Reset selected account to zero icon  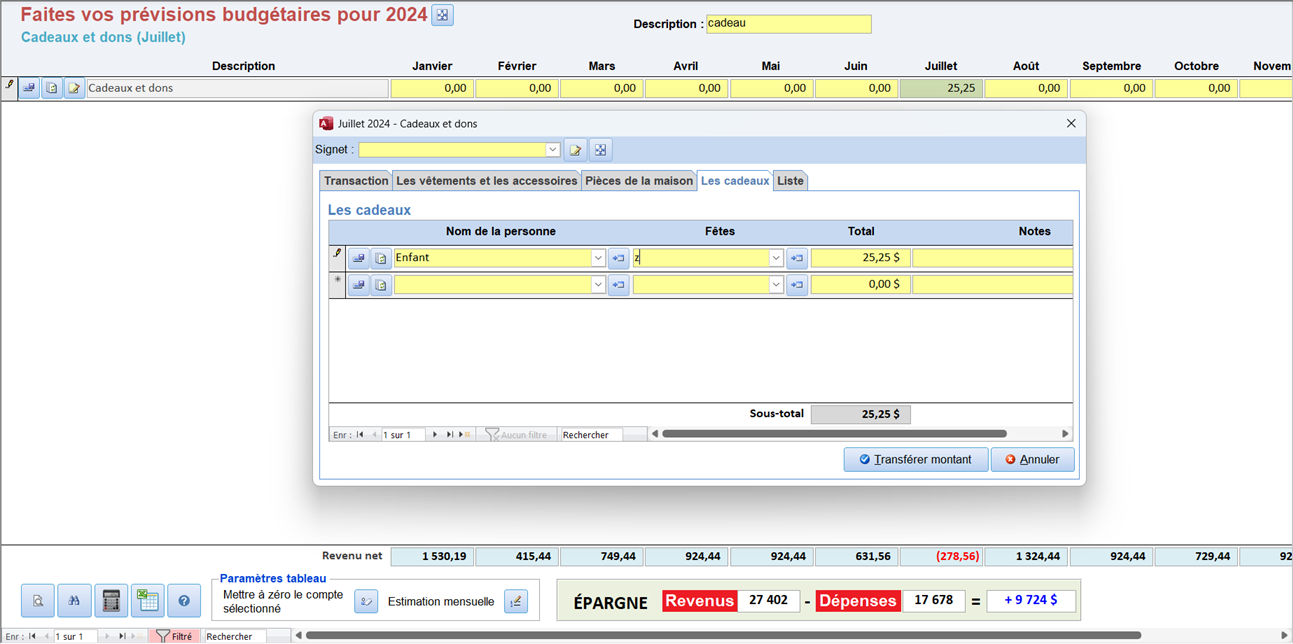point(366,601)
